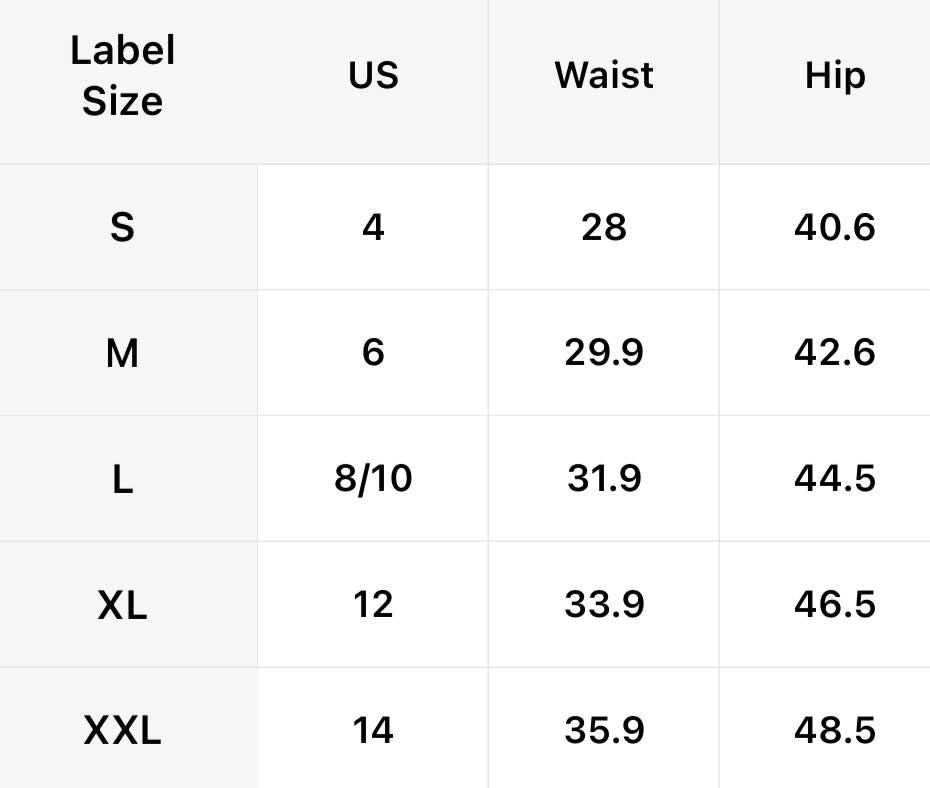Screen dimensions: 930x788
Task: Click the Waist column header
Action: coord(604,76)
